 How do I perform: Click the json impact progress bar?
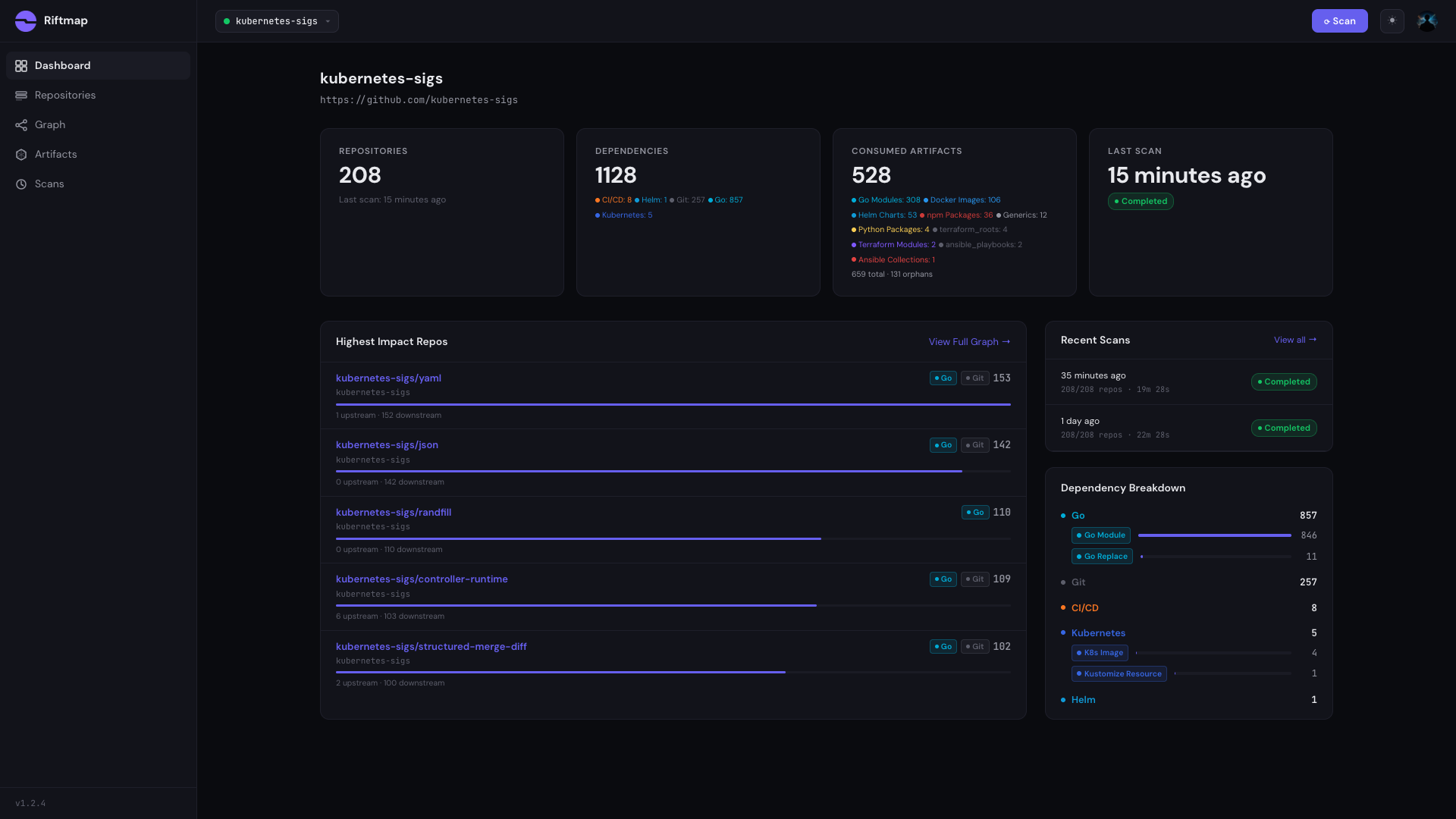[x=673, y=471]
